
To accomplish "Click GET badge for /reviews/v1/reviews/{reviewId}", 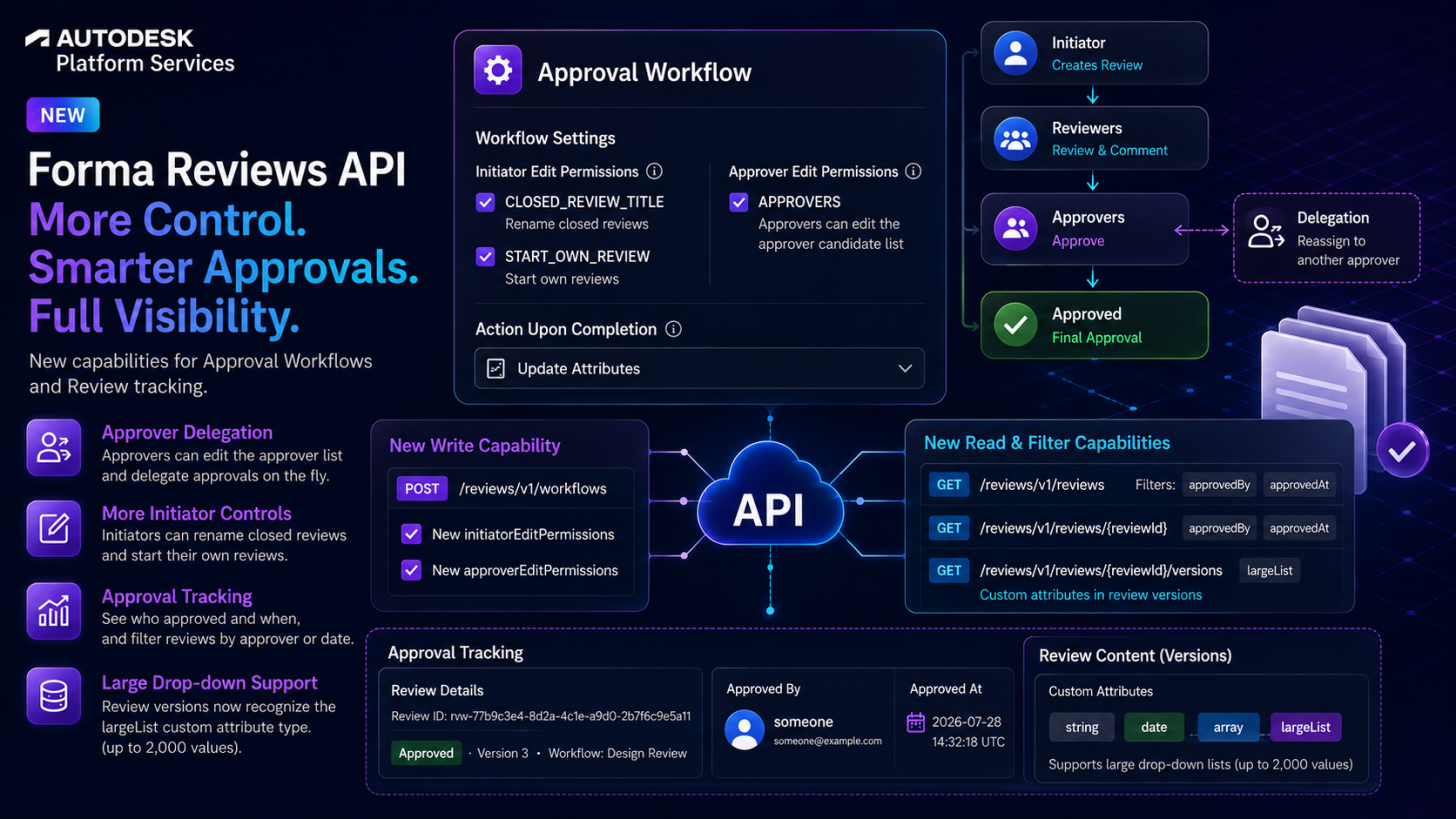I will [949, 528].
